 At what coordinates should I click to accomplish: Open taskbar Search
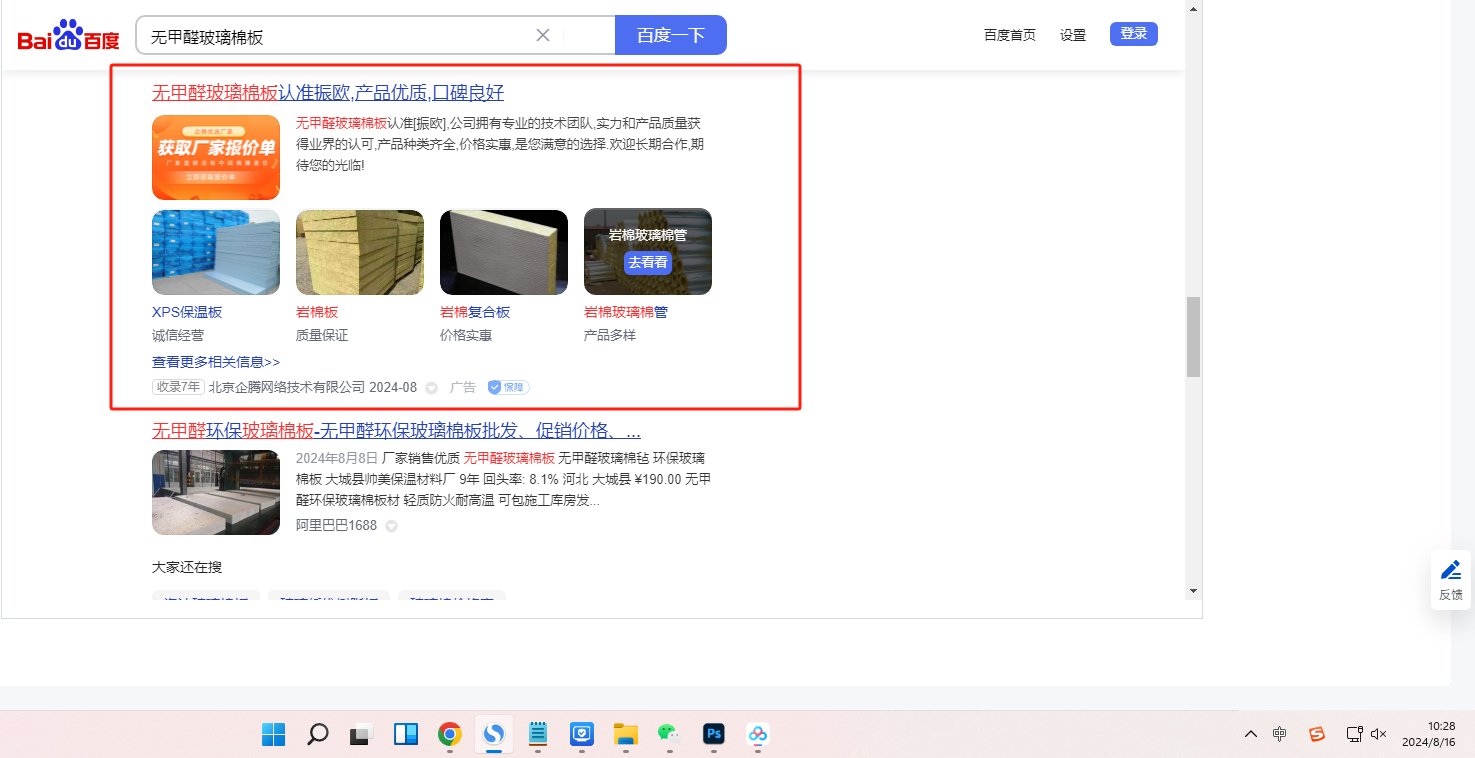pyautogui.click(x=317, y=734)
